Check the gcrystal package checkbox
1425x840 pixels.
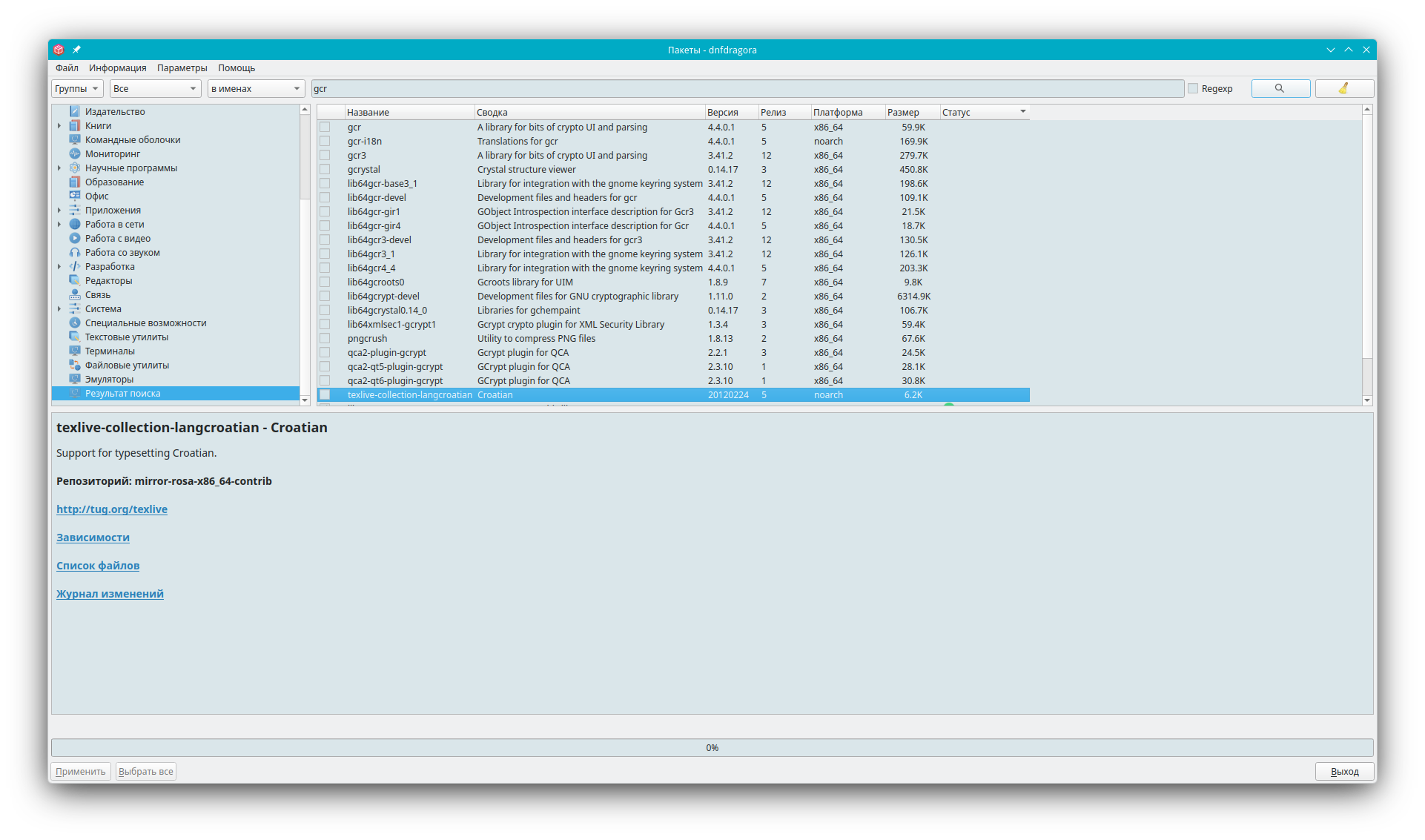[x=325, y=169]
